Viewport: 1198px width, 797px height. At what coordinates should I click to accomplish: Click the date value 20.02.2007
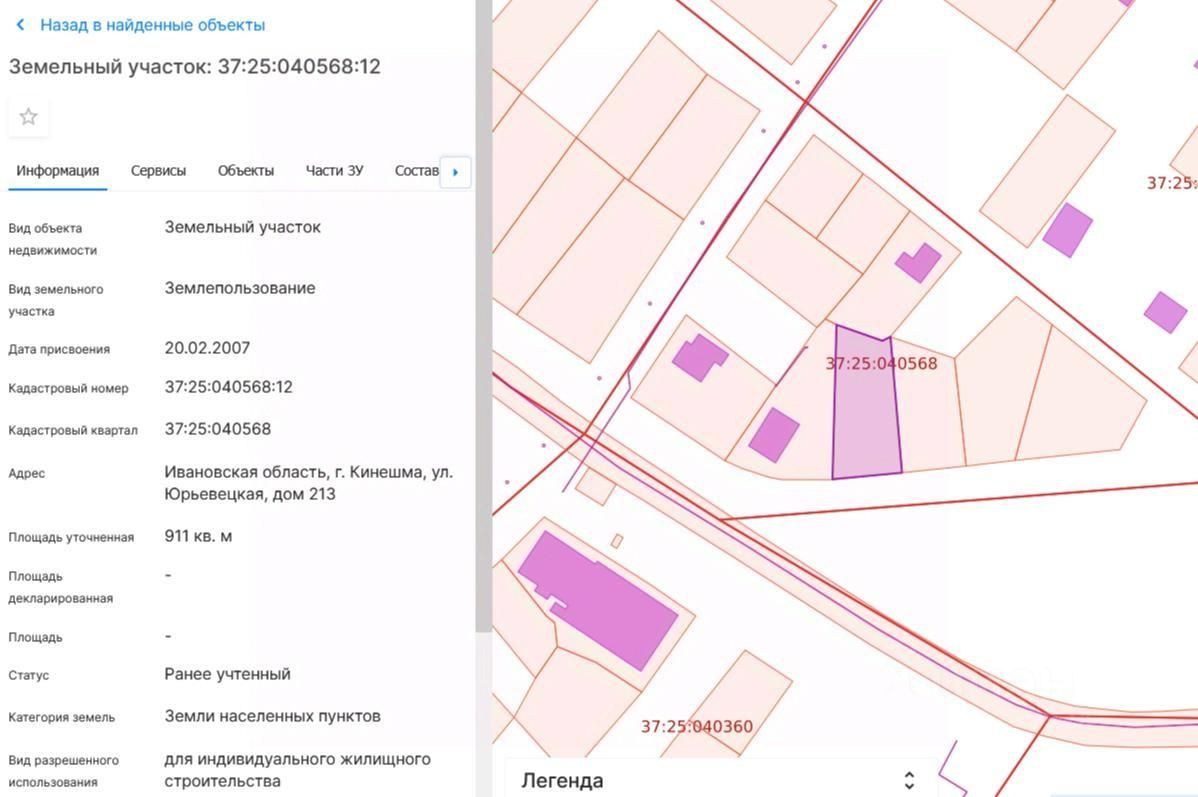[207, 348]
